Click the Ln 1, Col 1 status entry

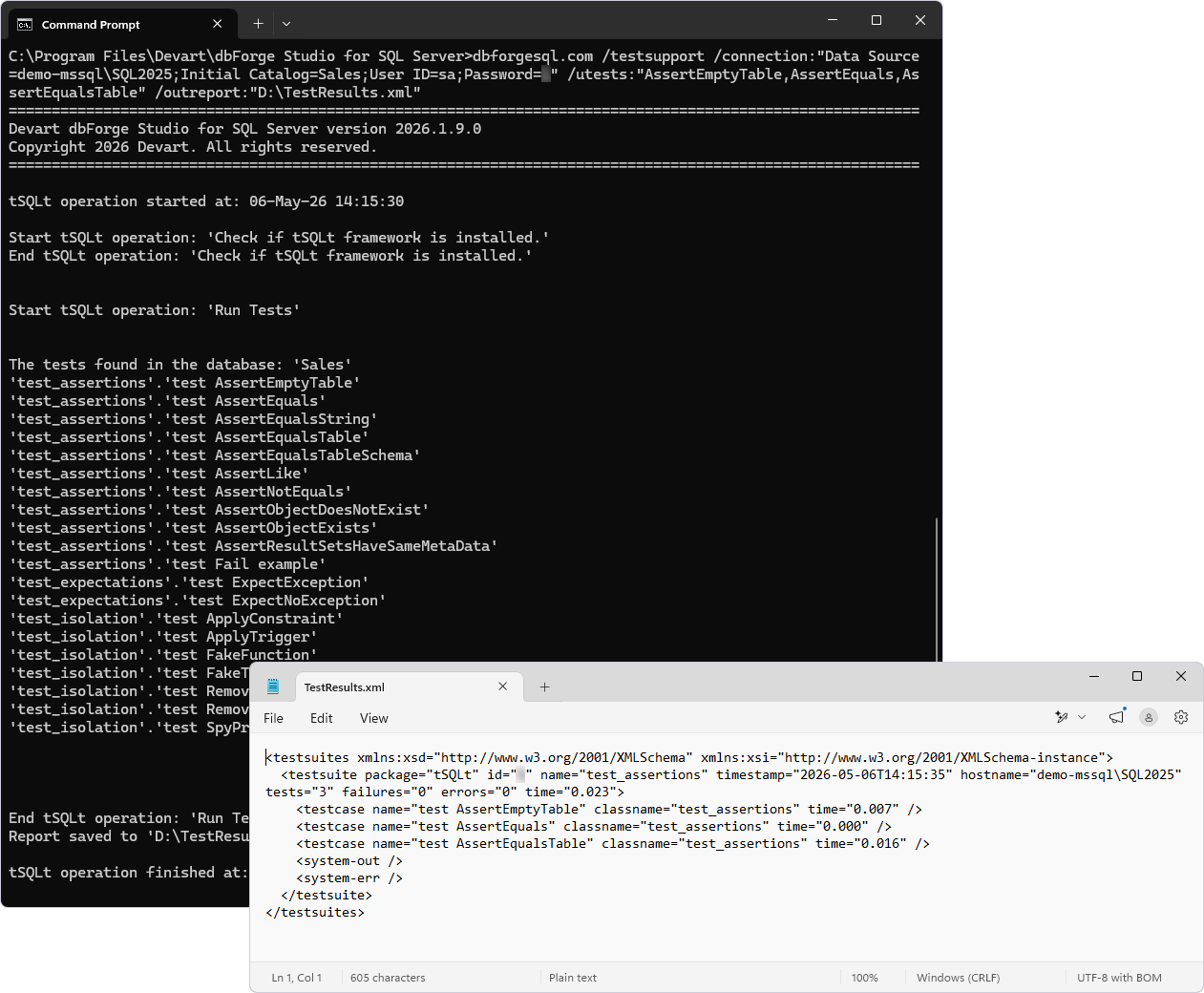point(297,978)
